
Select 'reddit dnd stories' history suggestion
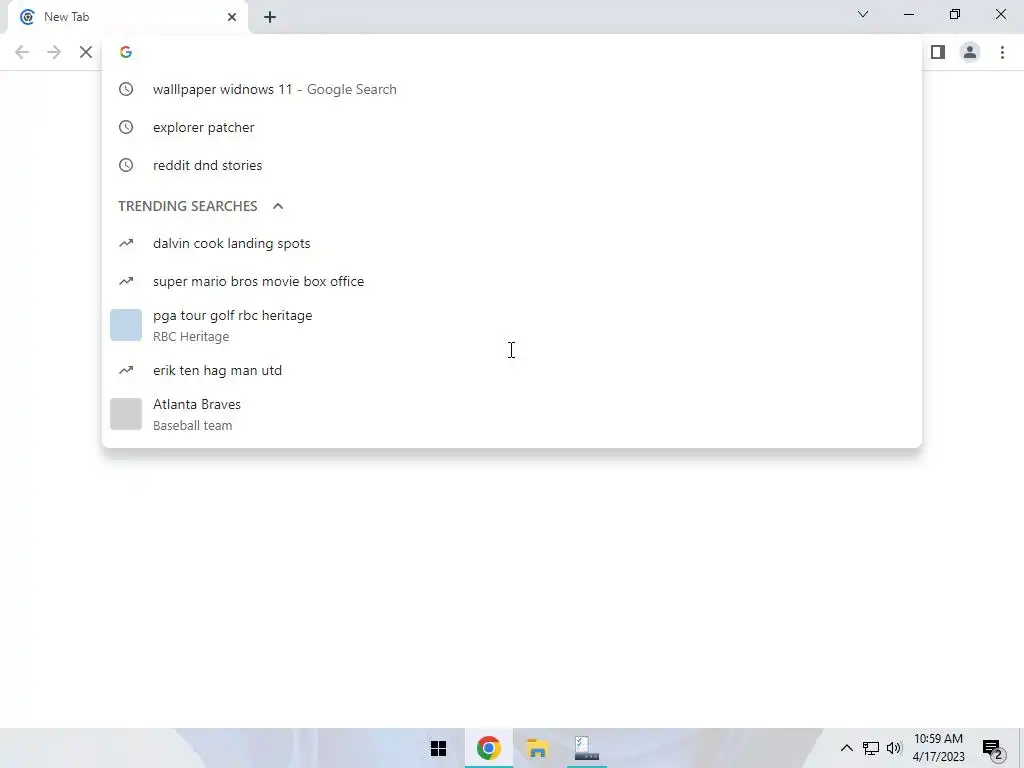click(512, 165)
